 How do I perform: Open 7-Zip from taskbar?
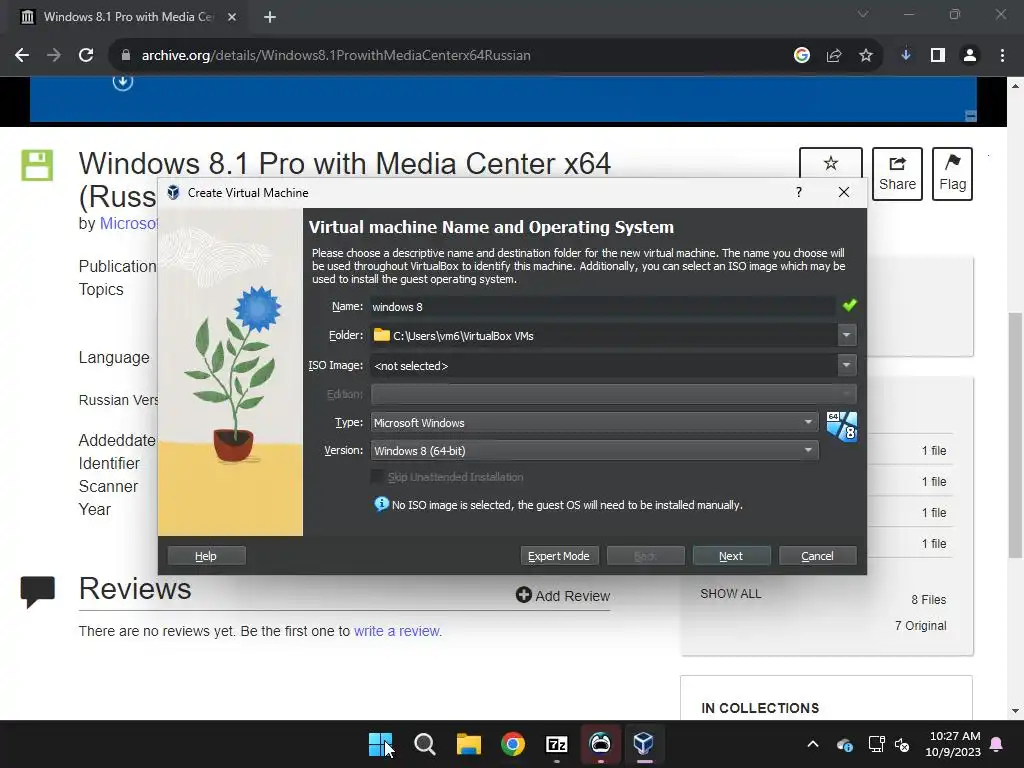click(557, 744)
